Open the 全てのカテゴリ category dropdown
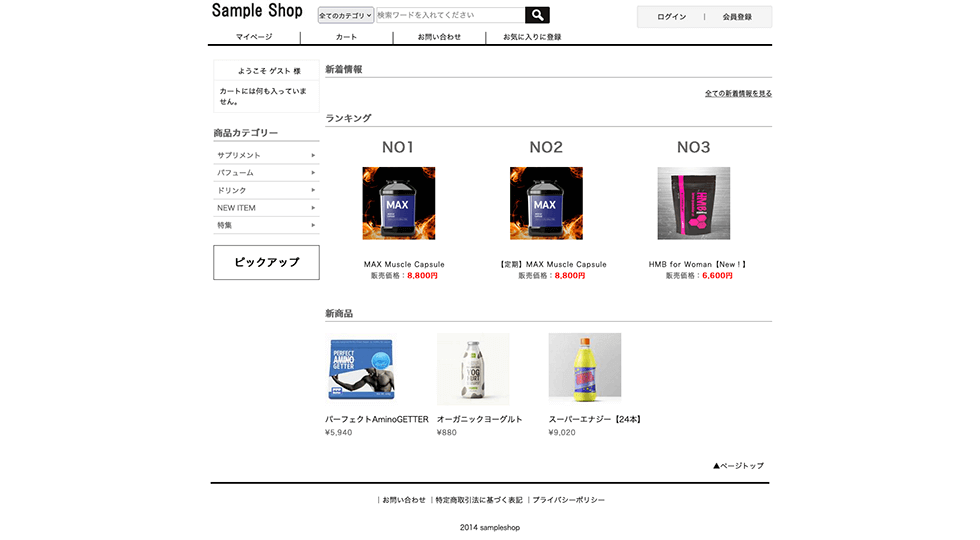 pyautogui.click(x=346, y=15)
